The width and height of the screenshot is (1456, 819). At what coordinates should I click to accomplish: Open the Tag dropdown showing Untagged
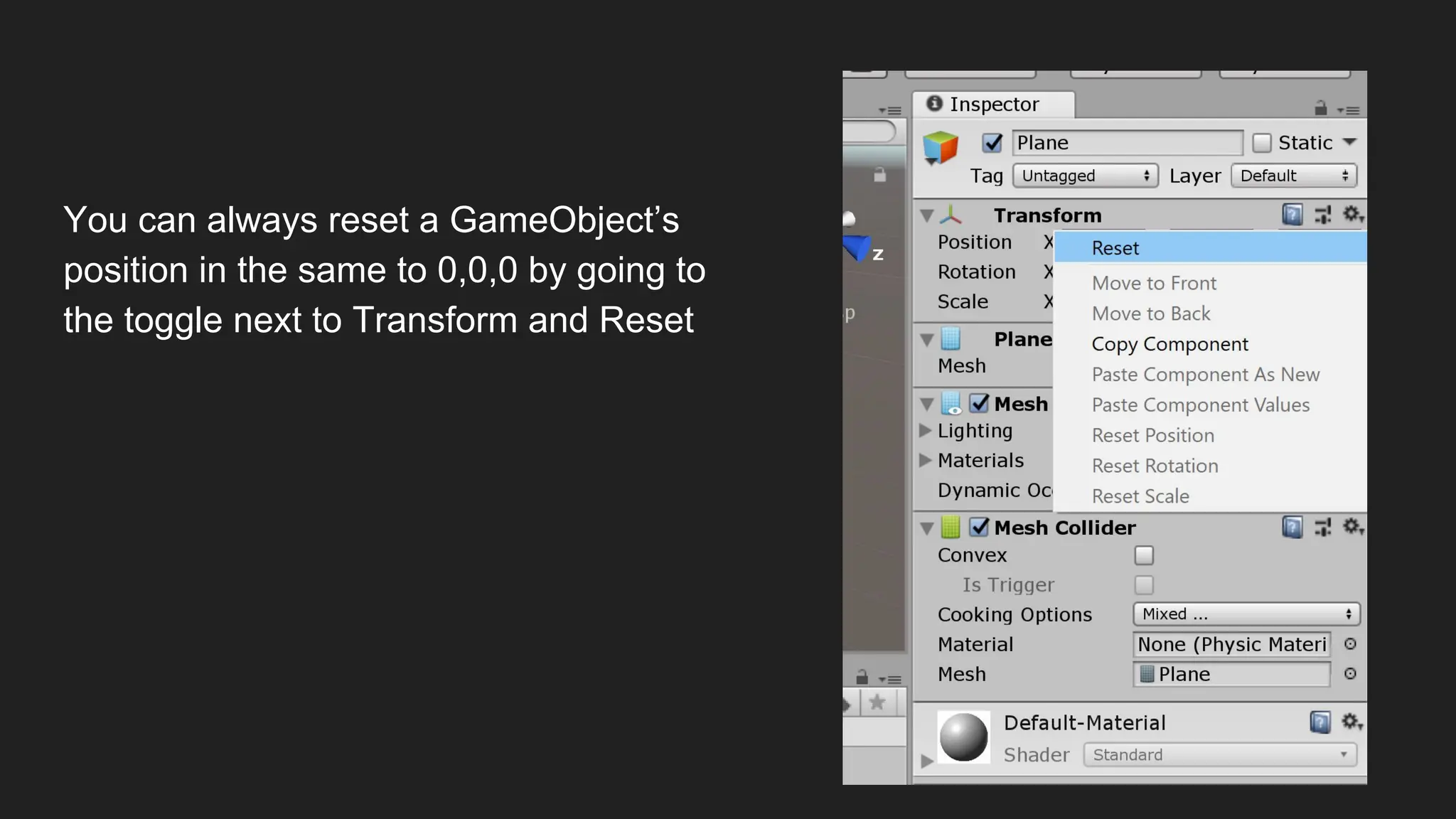[x=1086, y=176]
